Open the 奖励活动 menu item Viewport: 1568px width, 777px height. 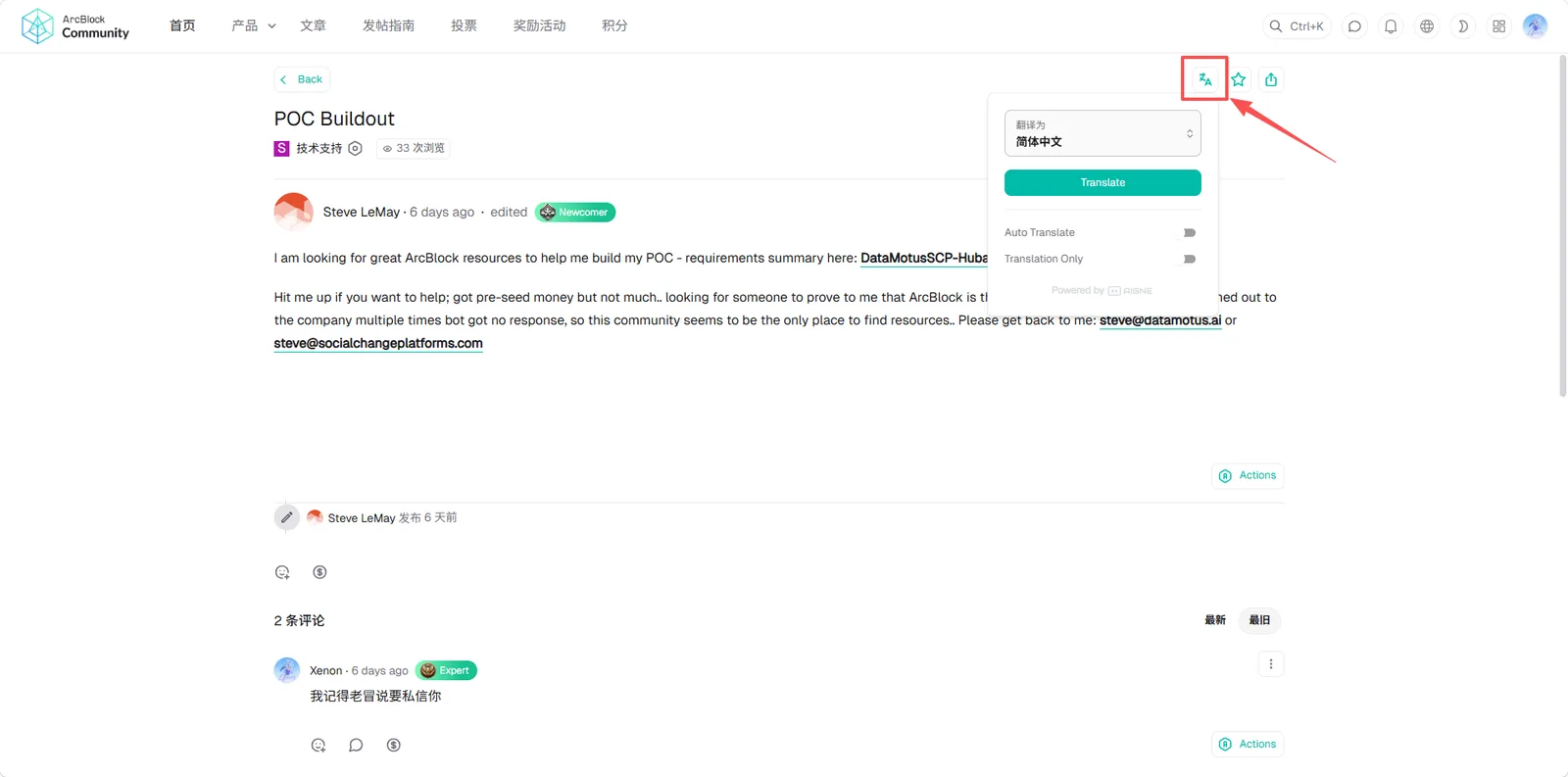(x=539, y=26)
